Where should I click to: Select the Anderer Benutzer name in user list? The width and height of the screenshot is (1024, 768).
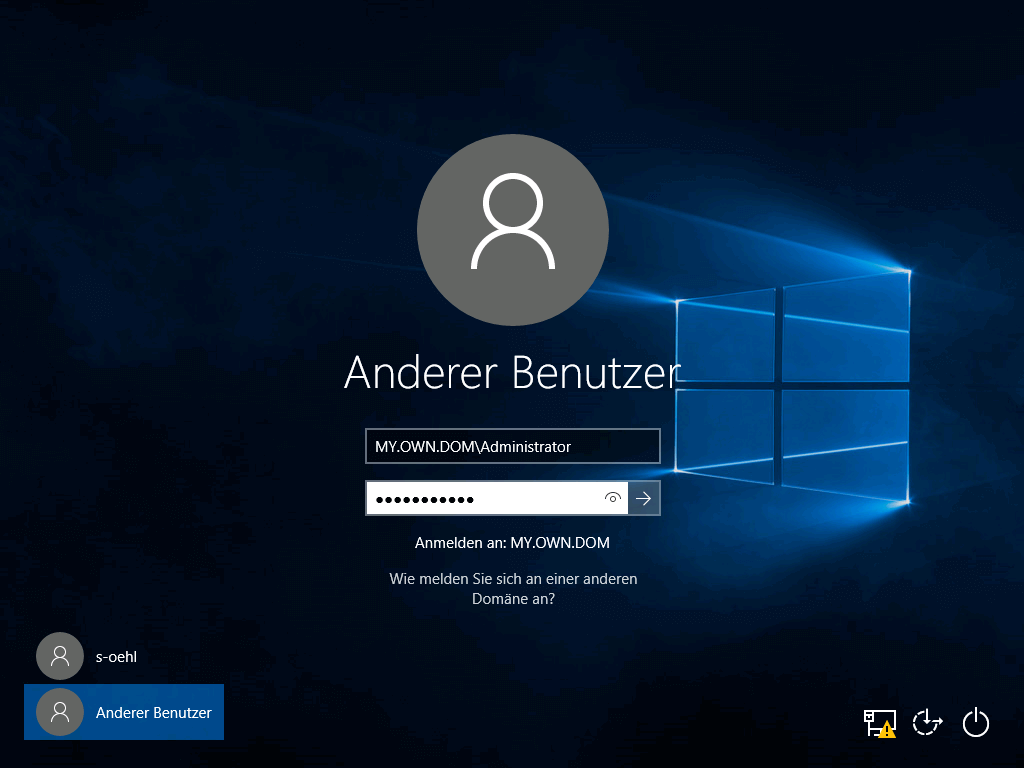[x=153, y=713]
